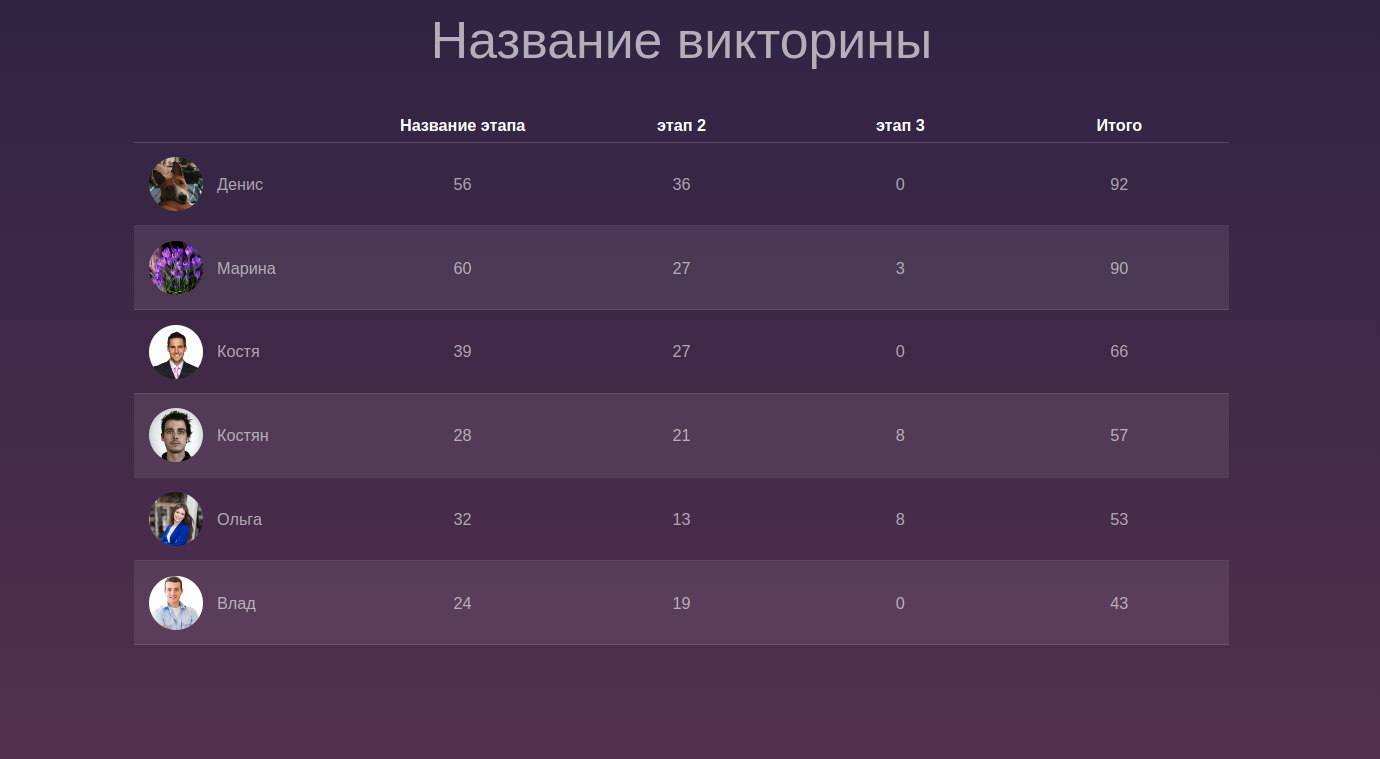Click Влад's avatar photo
This screenshot has height=759, width=1380.
tap(176, 603)
